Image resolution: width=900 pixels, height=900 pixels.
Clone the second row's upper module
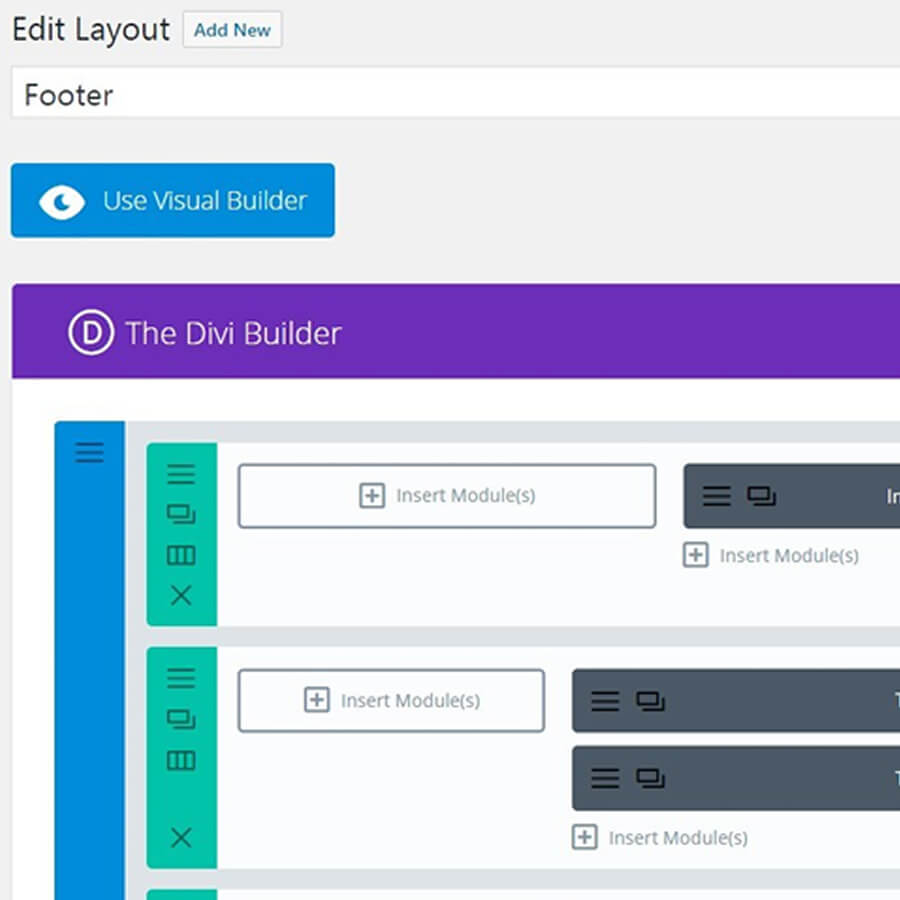[650, 701]
